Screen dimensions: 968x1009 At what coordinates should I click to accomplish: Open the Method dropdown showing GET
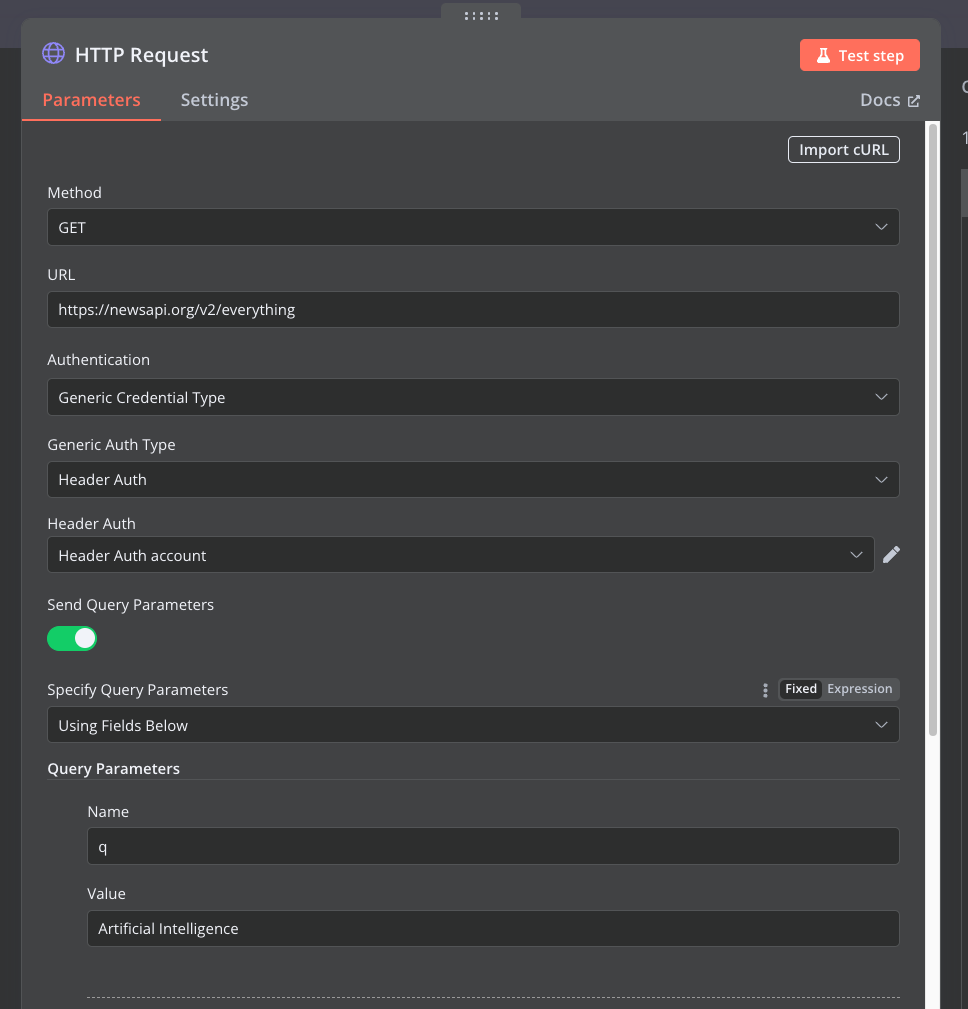pyautogui.click(x=473, y=227)
